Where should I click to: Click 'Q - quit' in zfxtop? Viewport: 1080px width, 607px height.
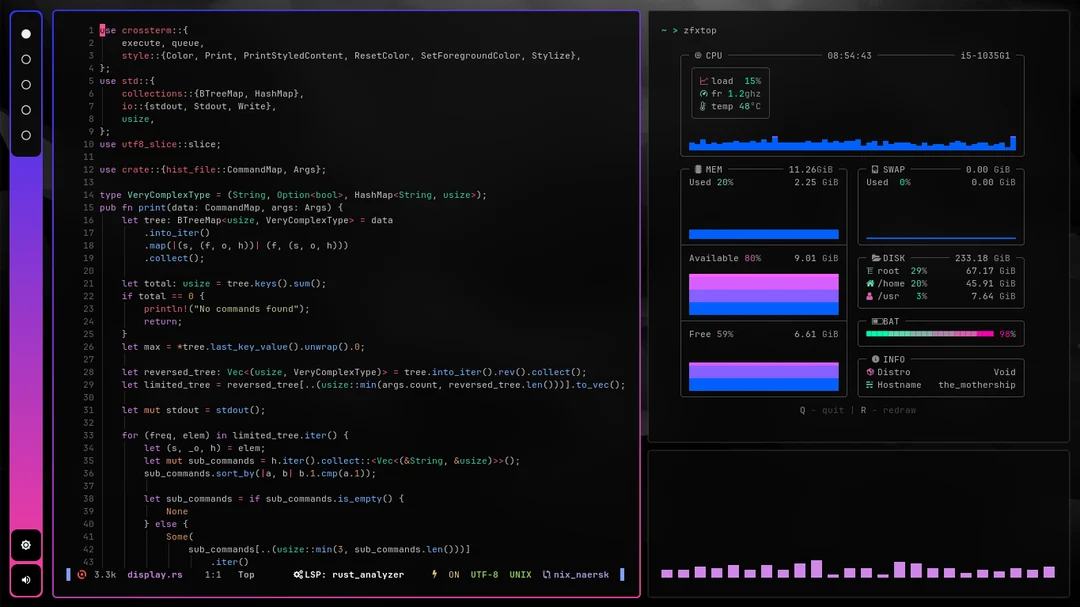click(x=821, y=410)
